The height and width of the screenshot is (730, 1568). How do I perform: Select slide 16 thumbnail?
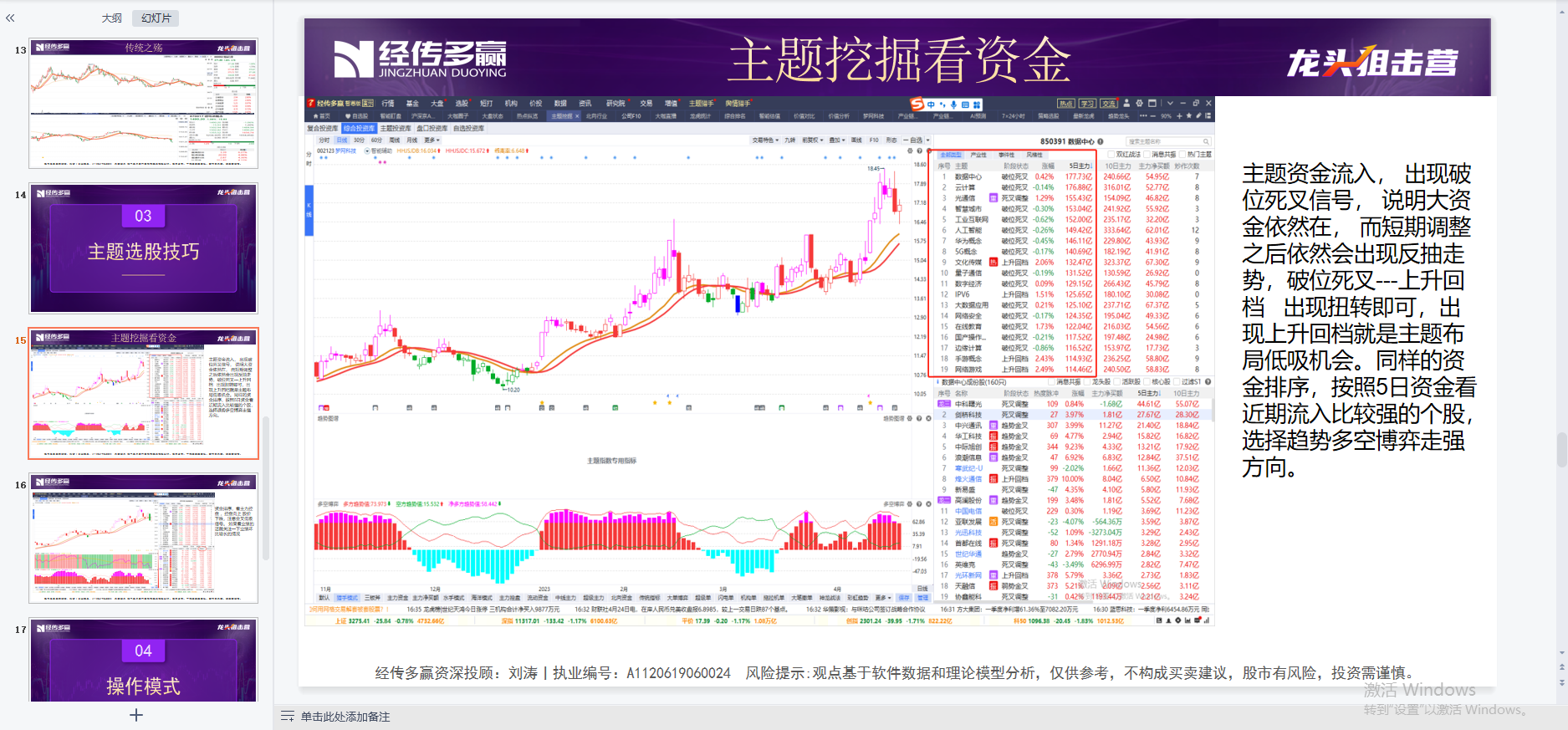coord(144,539)
